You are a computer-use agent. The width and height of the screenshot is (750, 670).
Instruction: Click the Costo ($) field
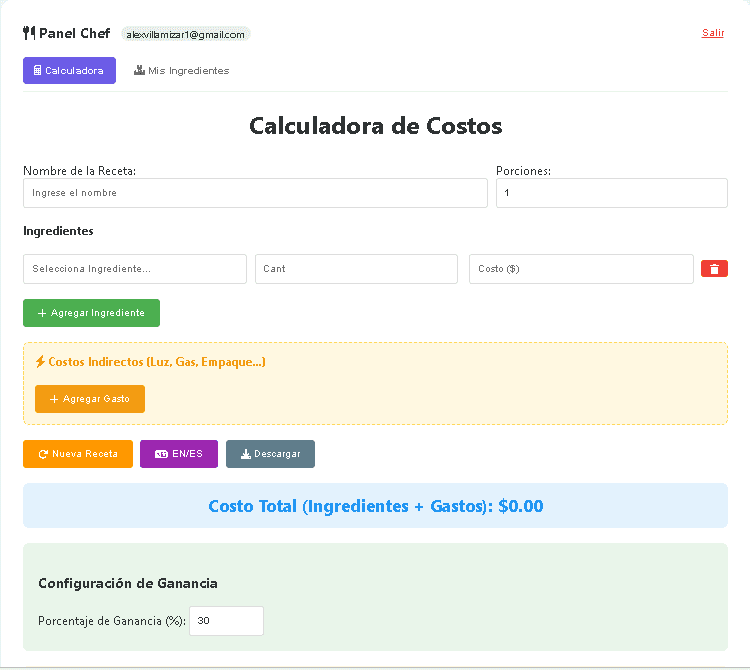pos(581,269)
